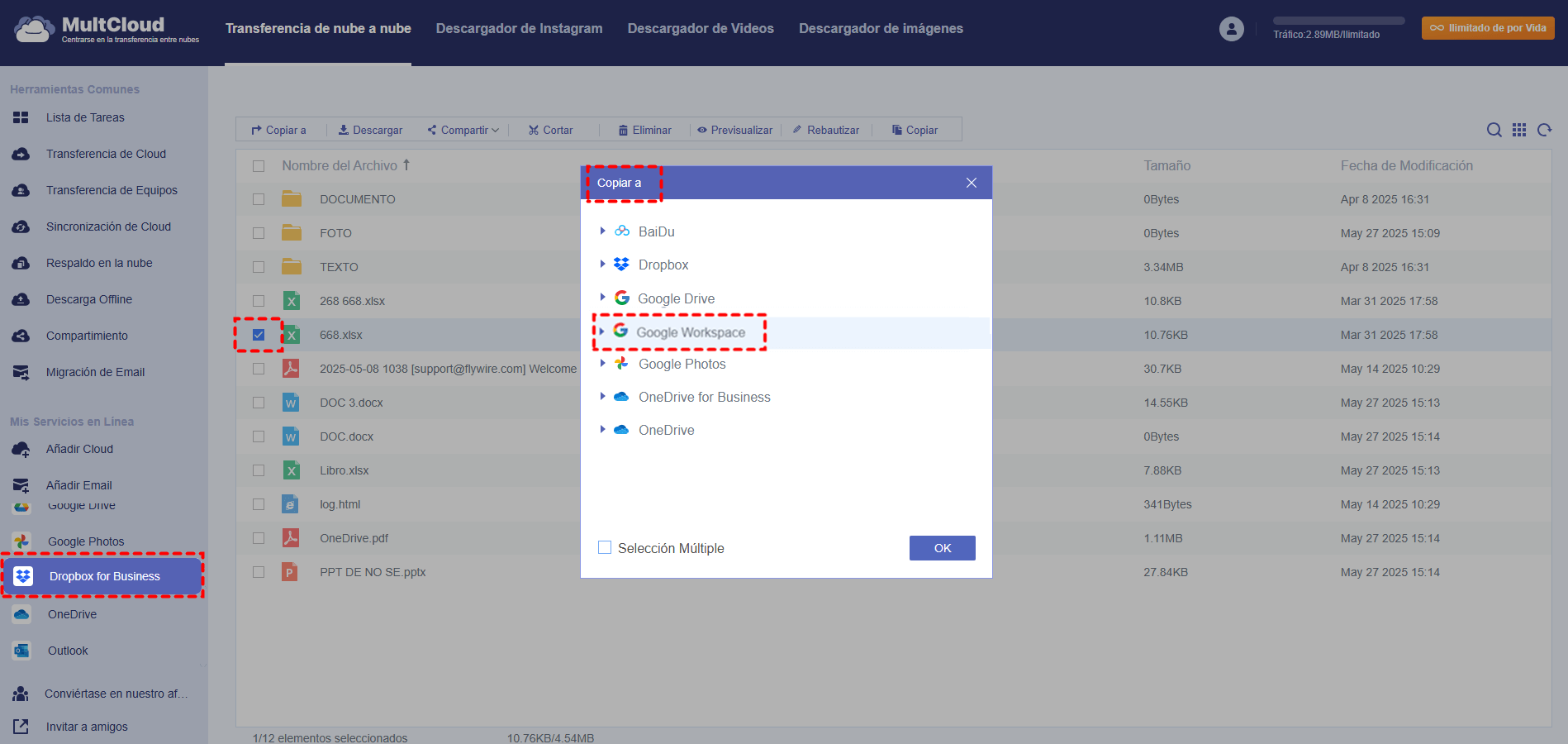Click the Respaldo en la nube icon

click(21, 263)
